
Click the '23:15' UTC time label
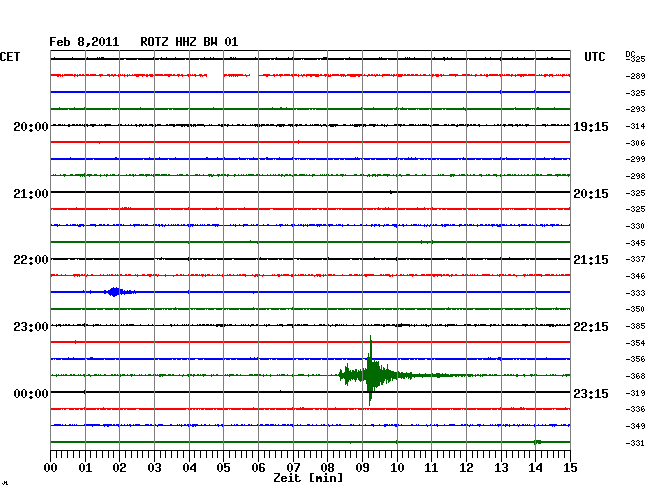point(591,393)
